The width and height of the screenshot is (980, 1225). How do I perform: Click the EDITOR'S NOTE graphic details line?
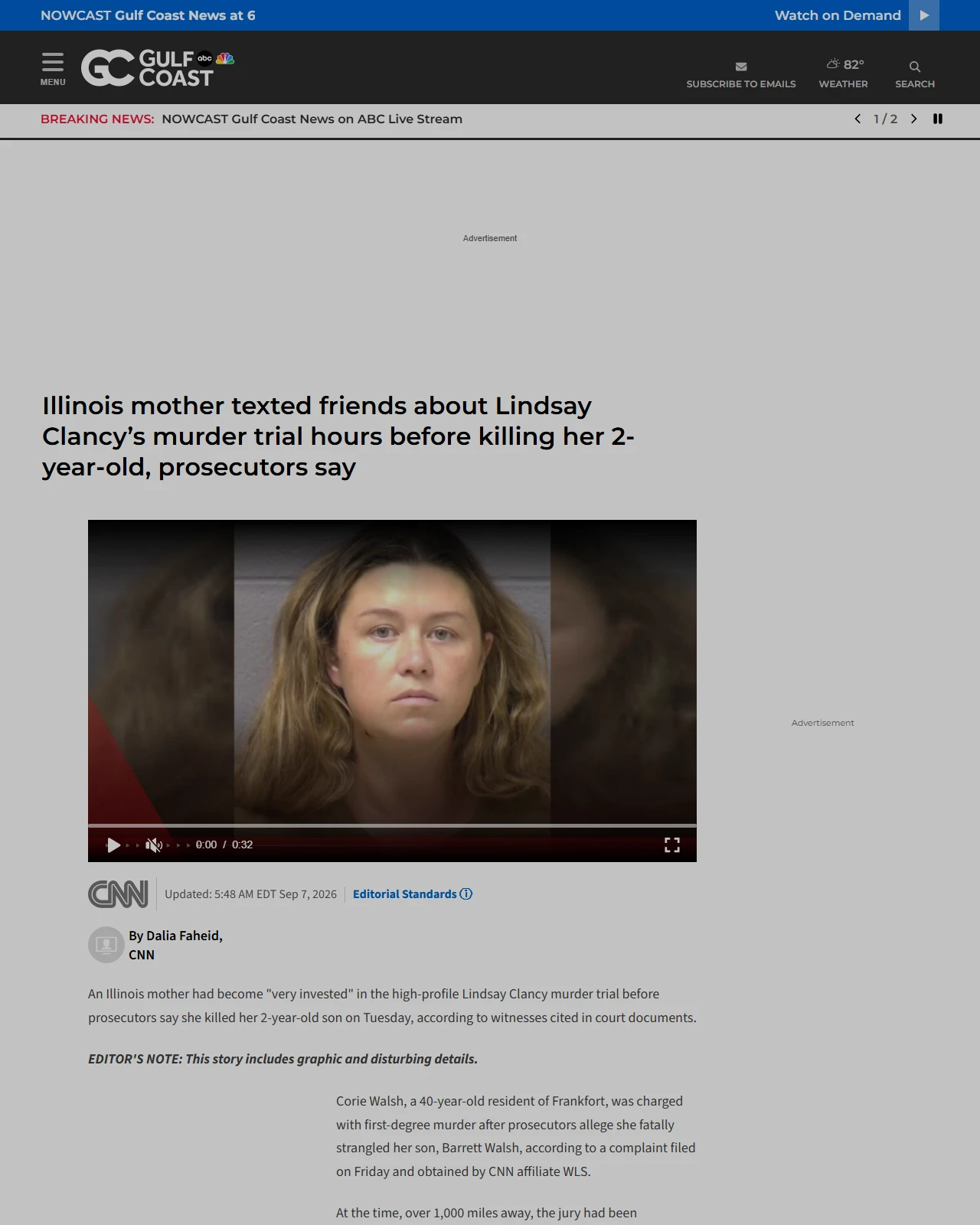[x=283, y=1059]
